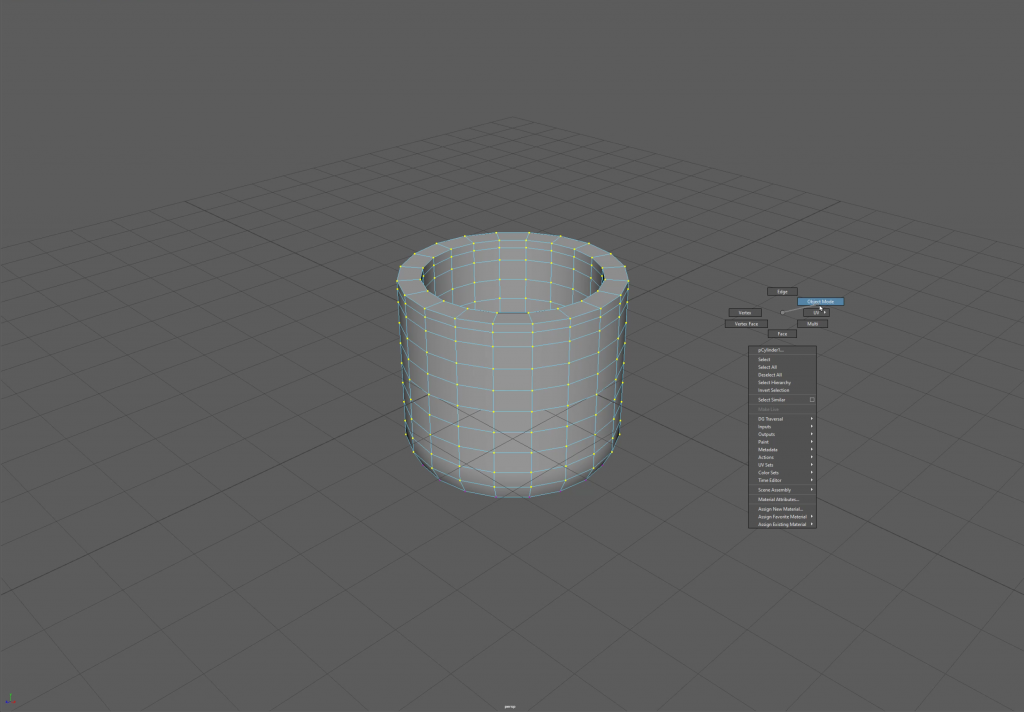Screen dimensions: 1024x712
Task: Choose Select Hierarchy menu item
Action: (774, 383)
